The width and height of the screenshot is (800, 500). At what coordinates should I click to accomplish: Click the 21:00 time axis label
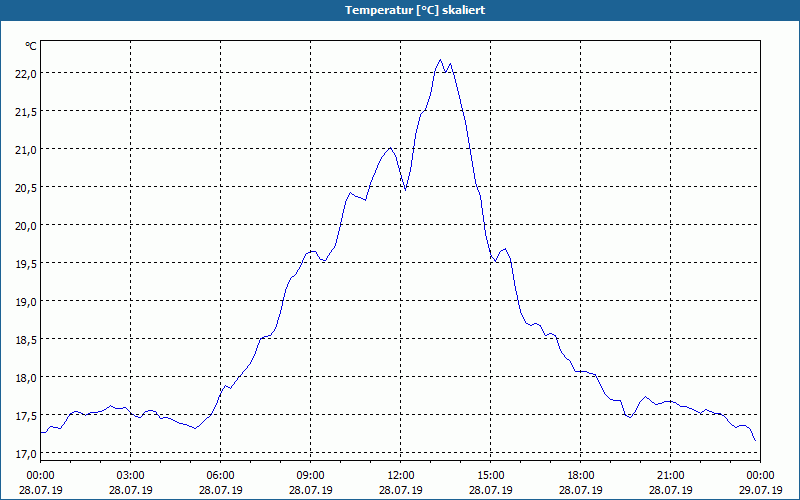(670, 476)
